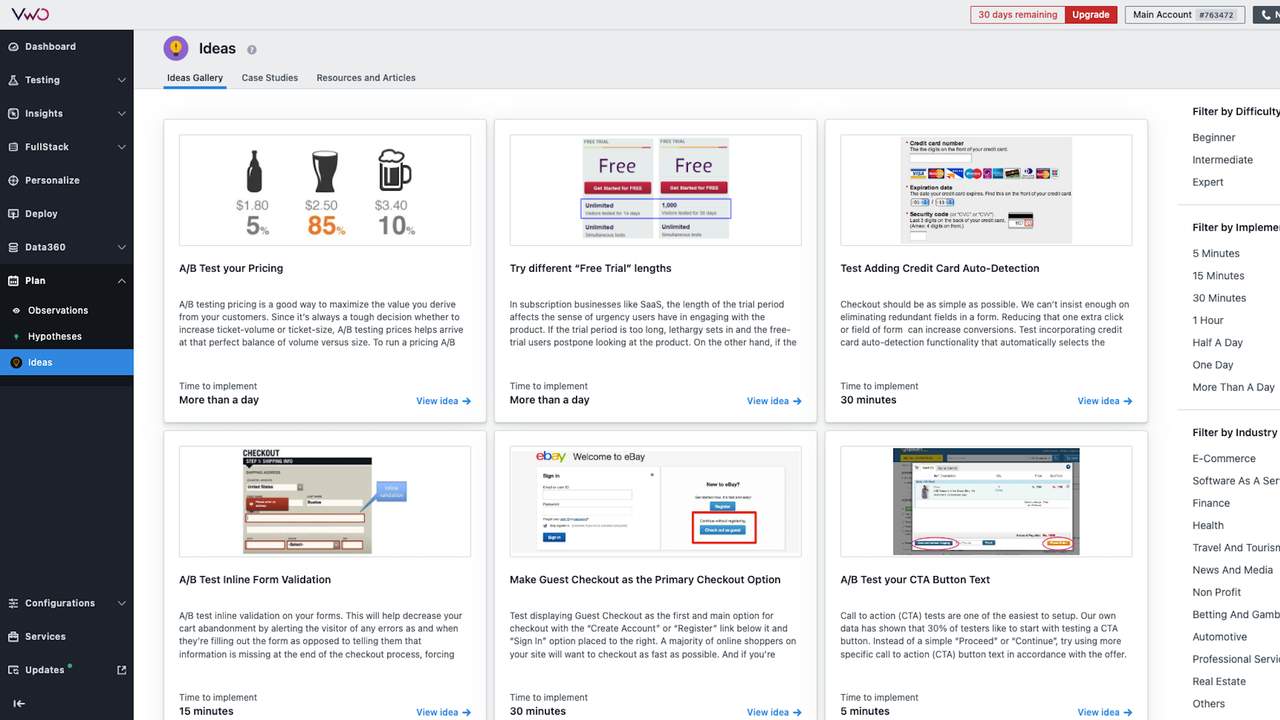1280x720 pixels.
Task: Filter by 30 Minutes implementation time
Action: click(x=1219, y=298)
